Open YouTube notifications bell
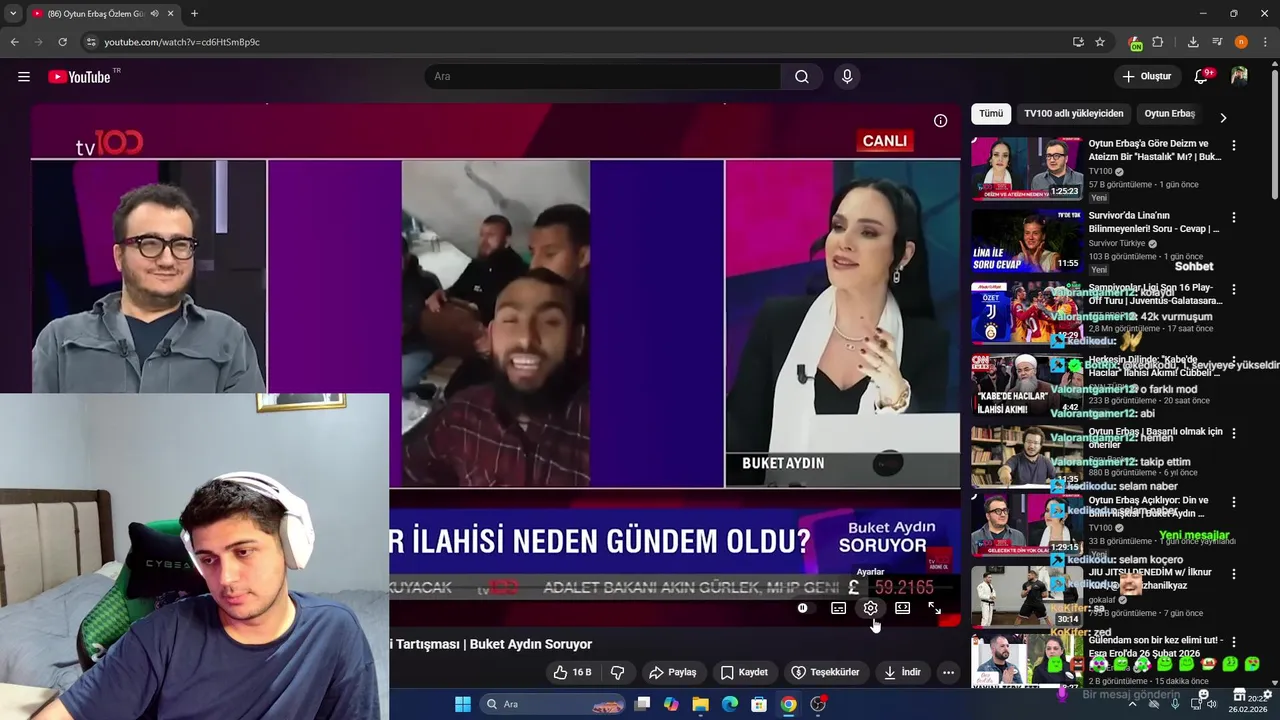1280x720 pixels. [x=1201, y=77]
